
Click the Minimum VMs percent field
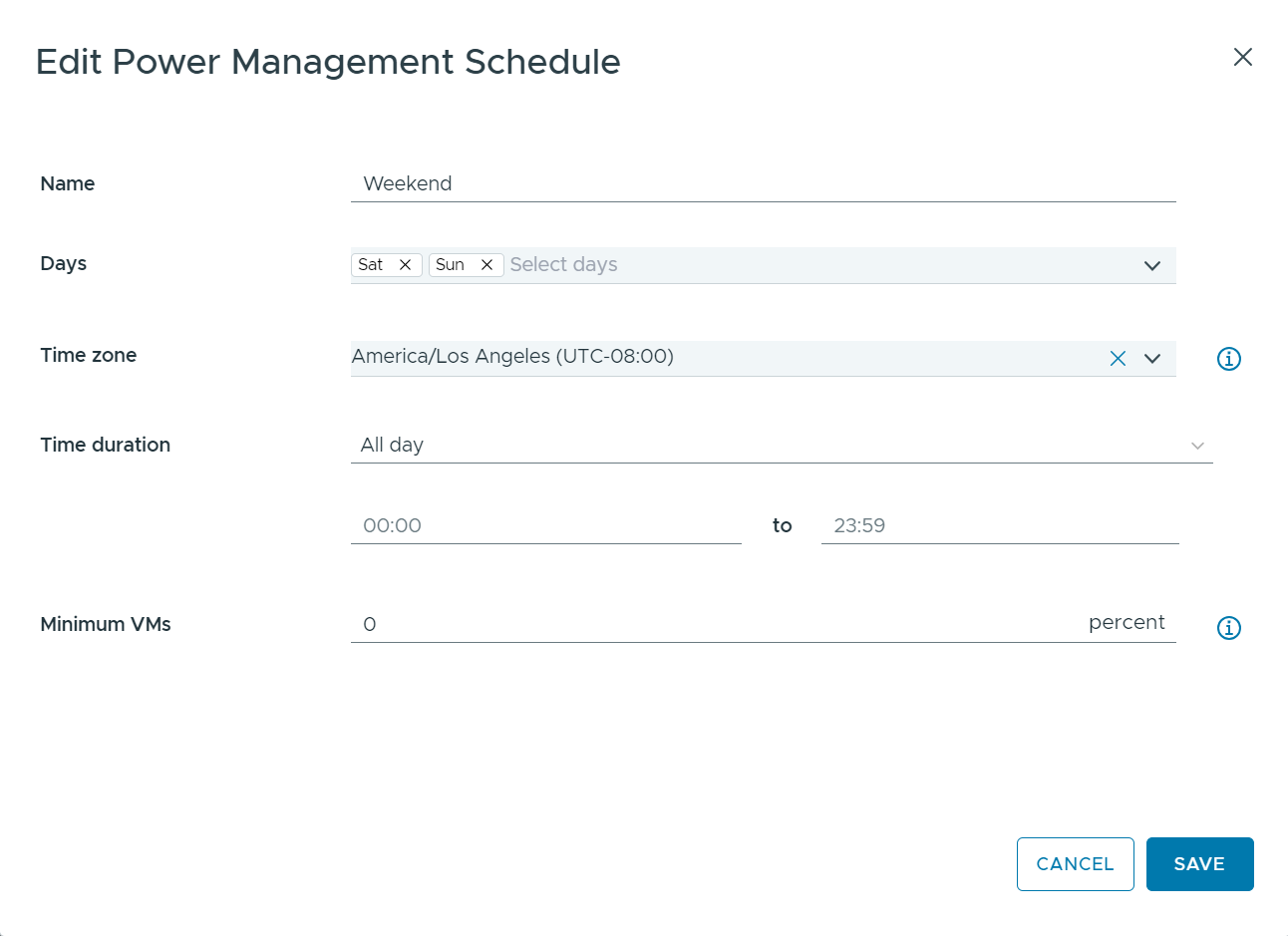[718, 625]
